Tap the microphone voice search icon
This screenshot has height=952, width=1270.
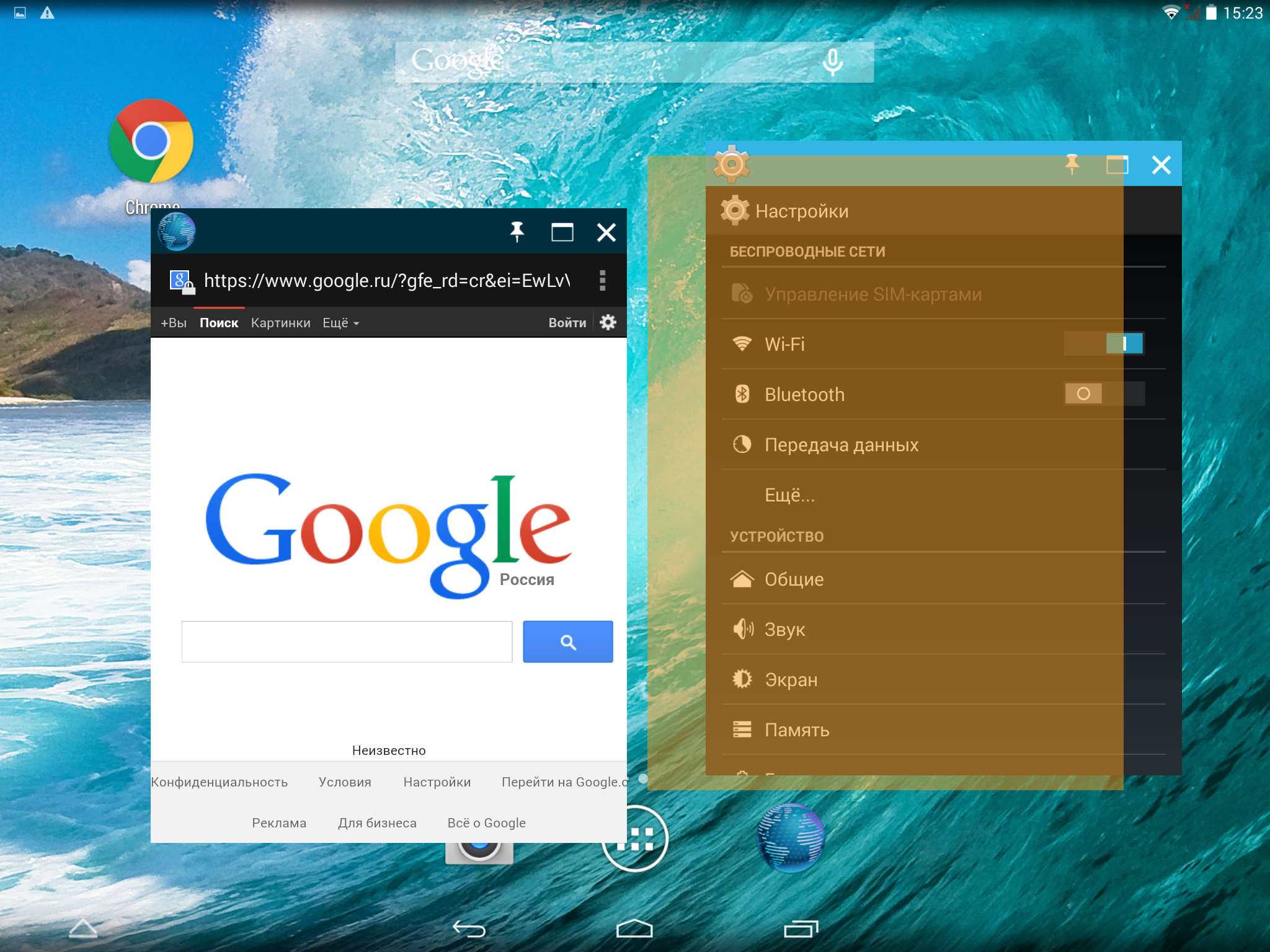[832, 62]
